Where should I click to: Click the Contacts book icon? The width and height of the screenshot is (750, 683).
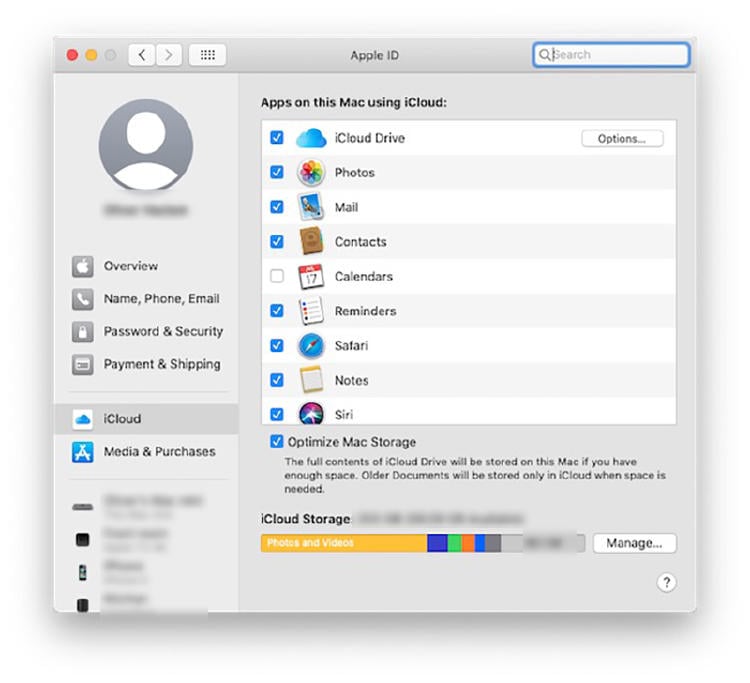click(311, 242)
